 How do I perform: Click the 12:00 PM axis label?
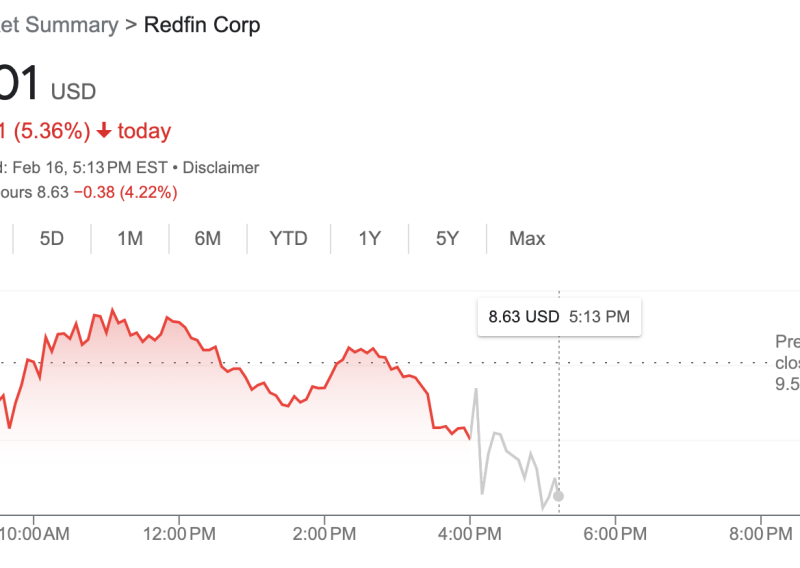[x=179, y=533]
